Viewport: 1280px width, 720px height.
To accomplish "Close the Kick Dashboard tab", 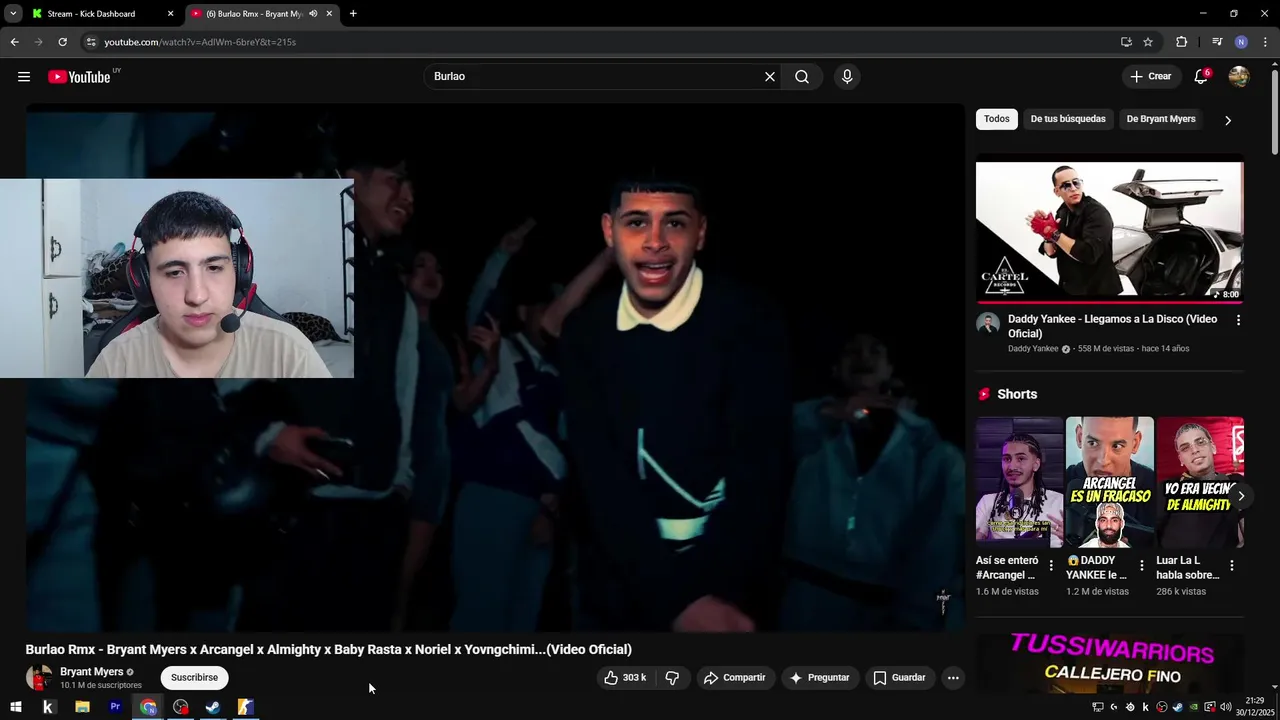I will [170, 14].
